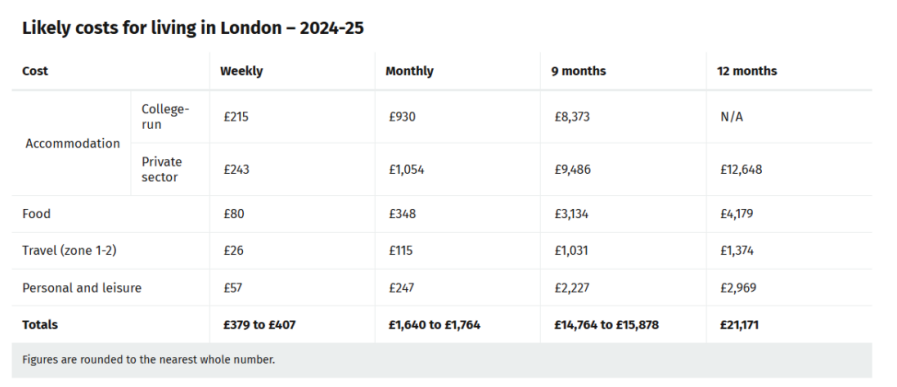Click the Food row label

coord(36,214)
